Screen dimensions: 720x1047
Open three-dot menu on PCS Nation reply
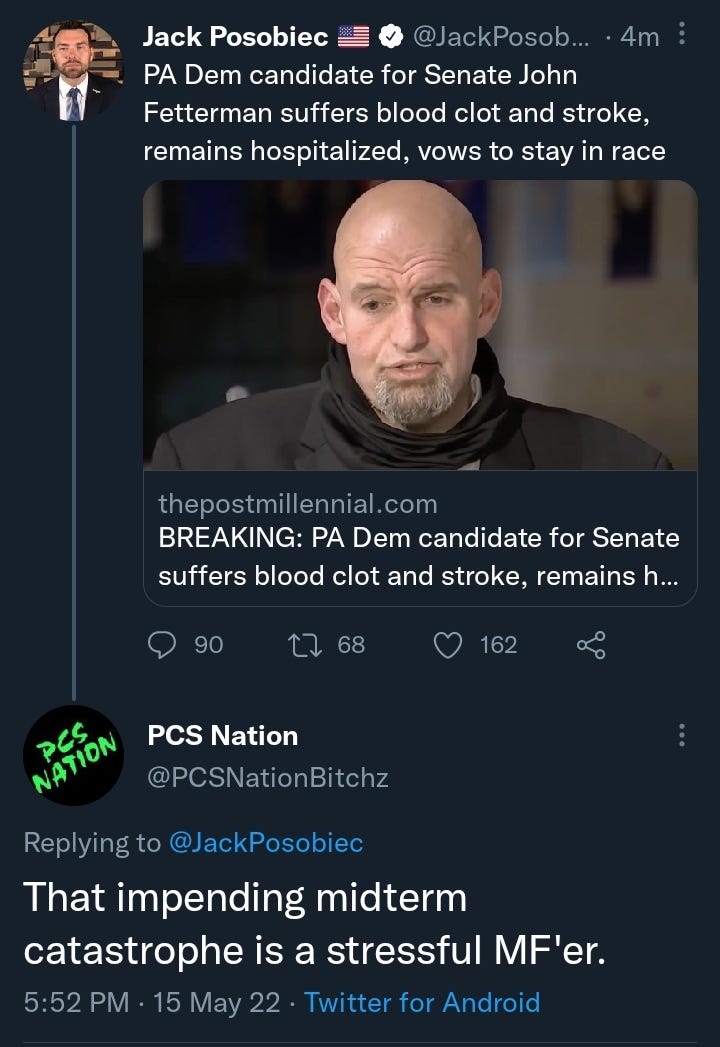point(681,735)
